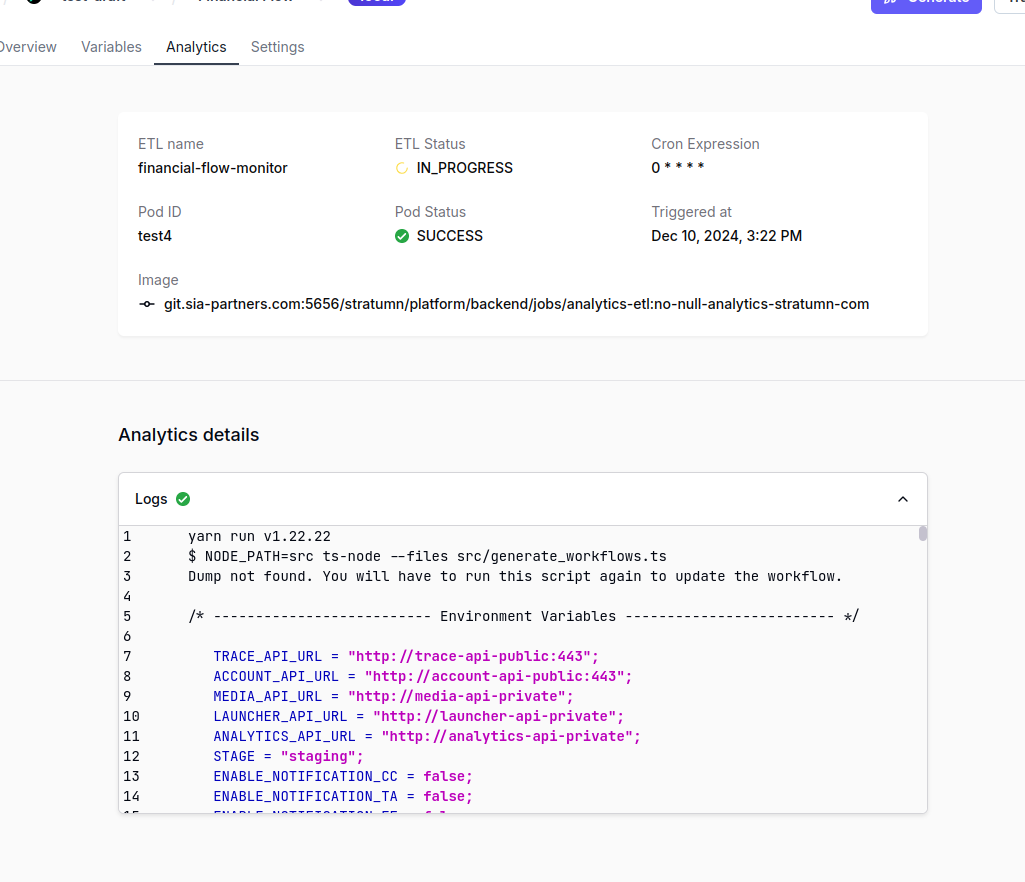1025x882 pixels.
Task: Click the MEDIA_API_URL log line
Action: tap(393, 696)
